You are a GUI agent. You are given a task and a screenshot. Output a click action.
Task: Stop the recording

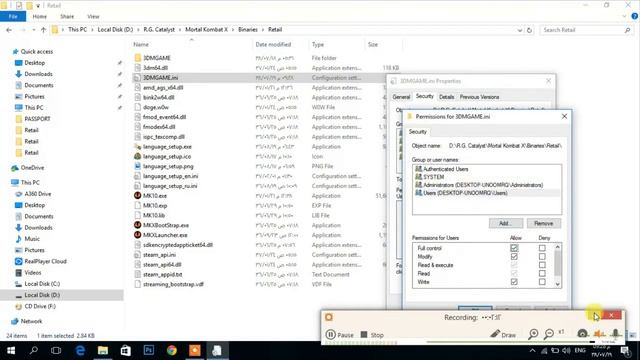372,335
